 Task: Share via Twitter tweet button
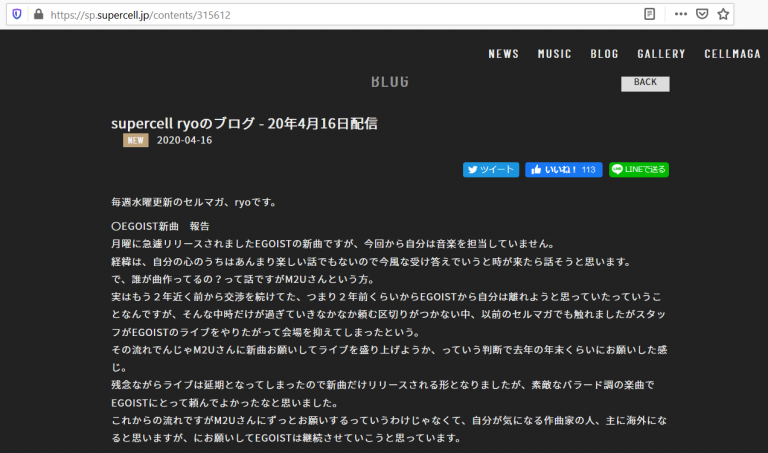(x=491, y=169)
